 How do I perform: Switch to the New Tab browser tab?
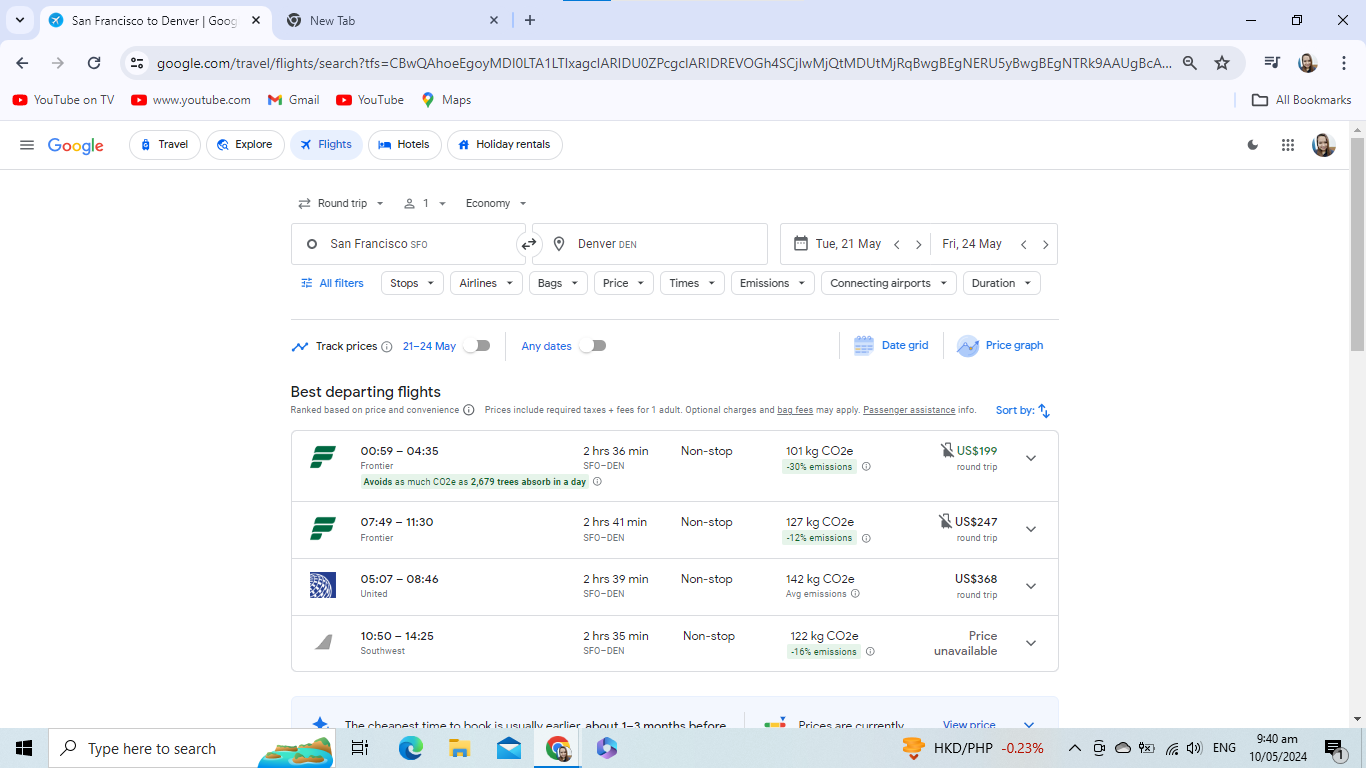(x=391, y=20)
